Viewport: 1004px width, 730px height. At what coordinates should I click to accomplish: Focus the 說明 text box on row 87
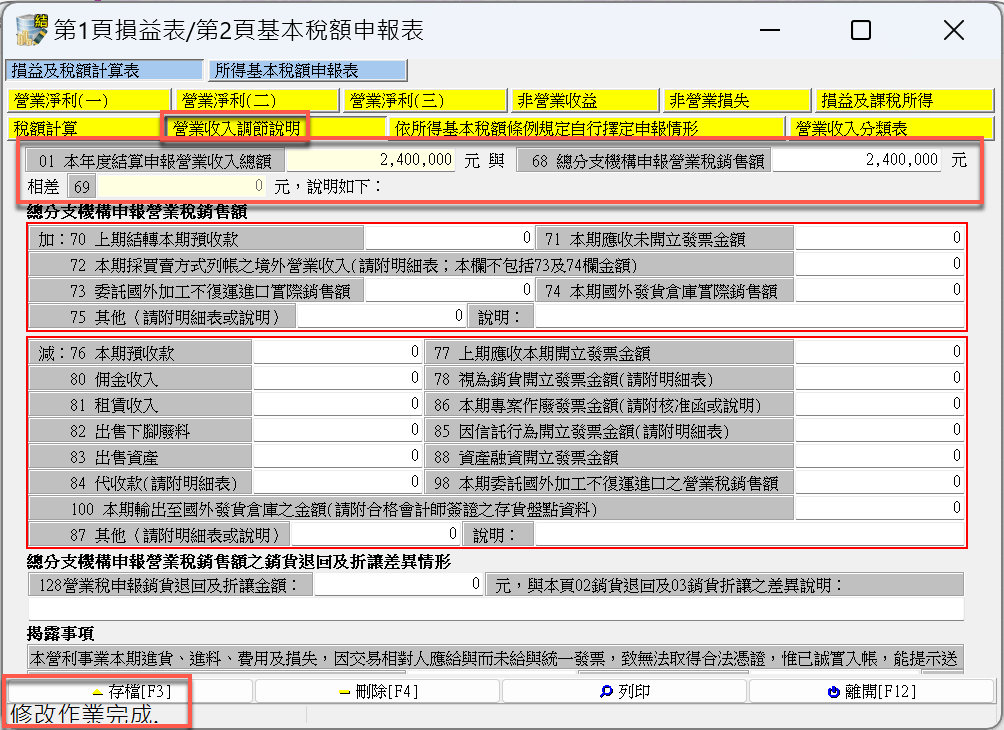(749, 534)
